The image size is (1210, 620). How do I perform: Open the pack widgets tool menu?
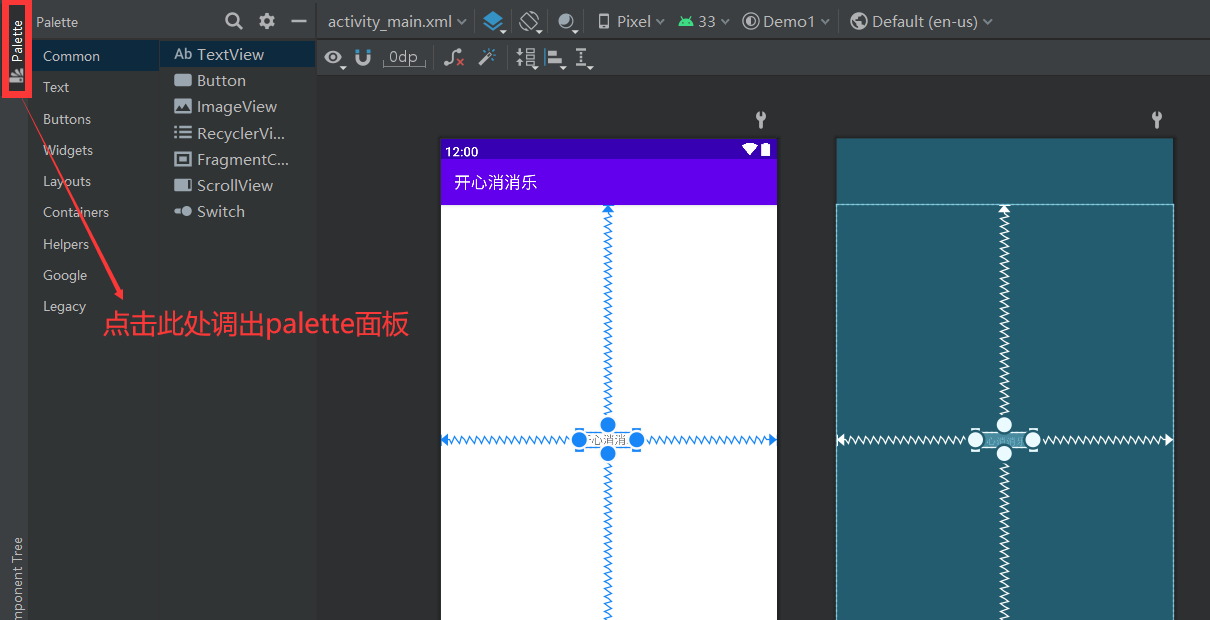pyautogui.click(x=526, y=58)
